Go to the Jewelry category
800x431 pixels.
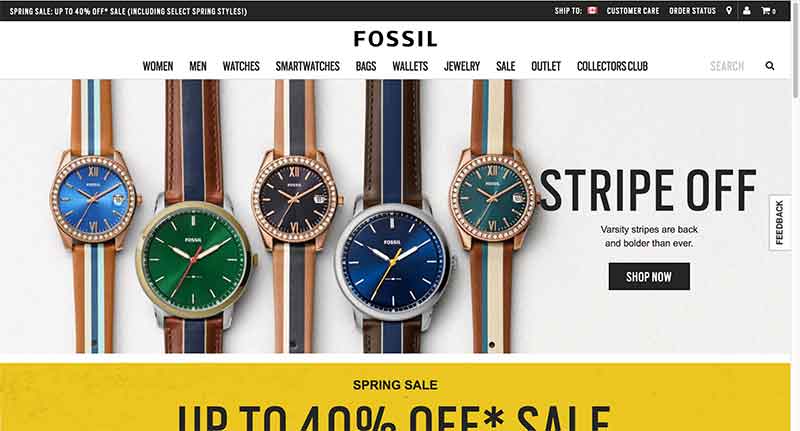pos(462,66)
